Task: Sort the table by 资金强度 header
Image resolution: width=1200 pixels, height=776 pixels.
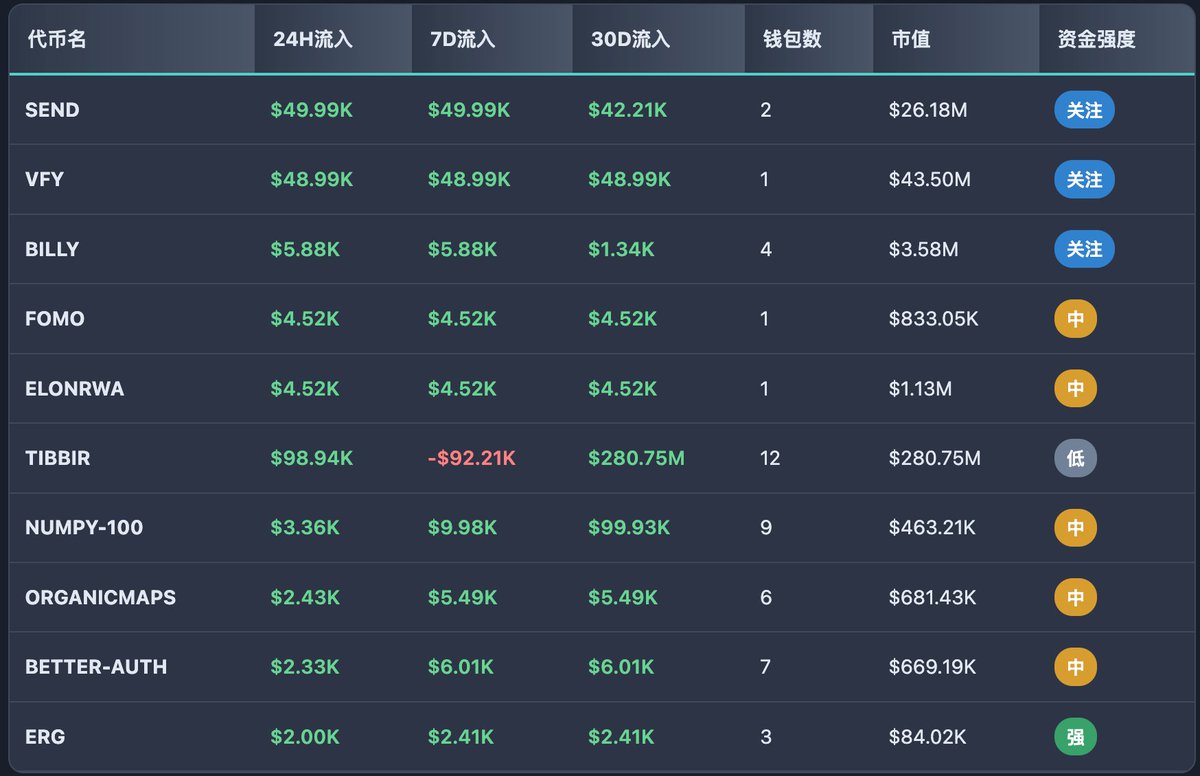Action: (x=1096, y=40)
